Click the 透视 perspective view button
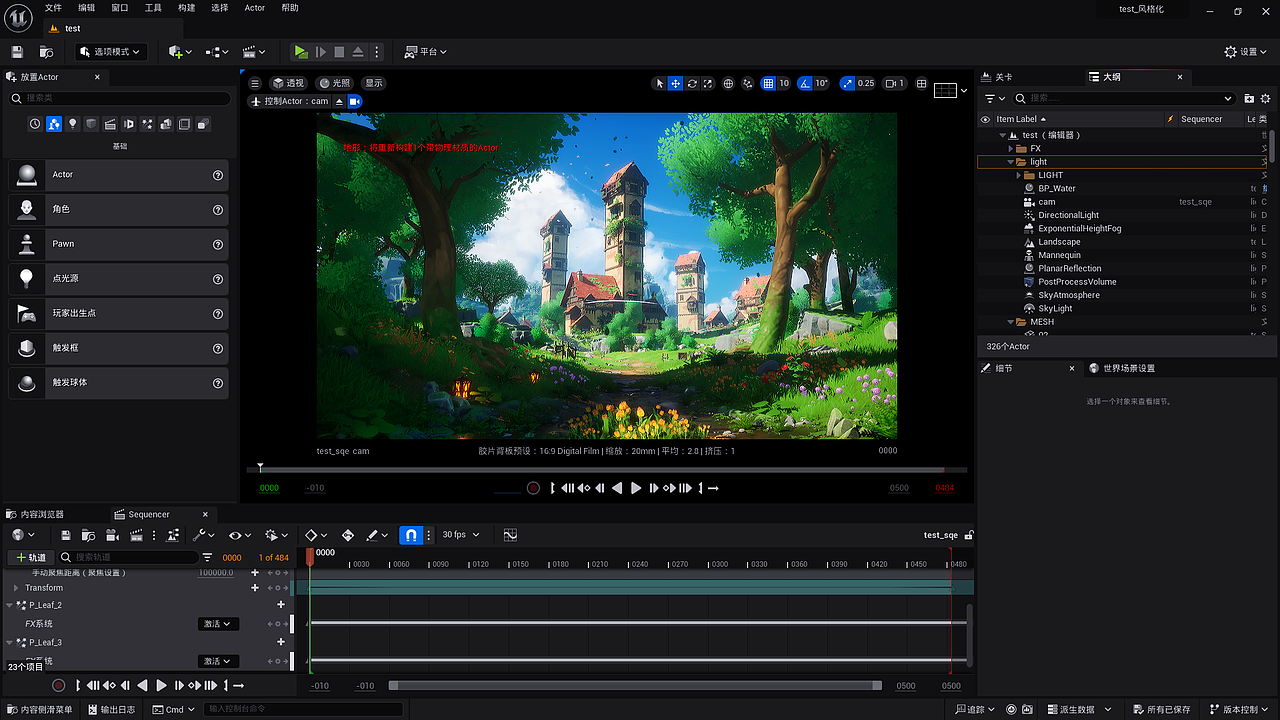This screenshot has width=1280, height=720. click(288, 83)
